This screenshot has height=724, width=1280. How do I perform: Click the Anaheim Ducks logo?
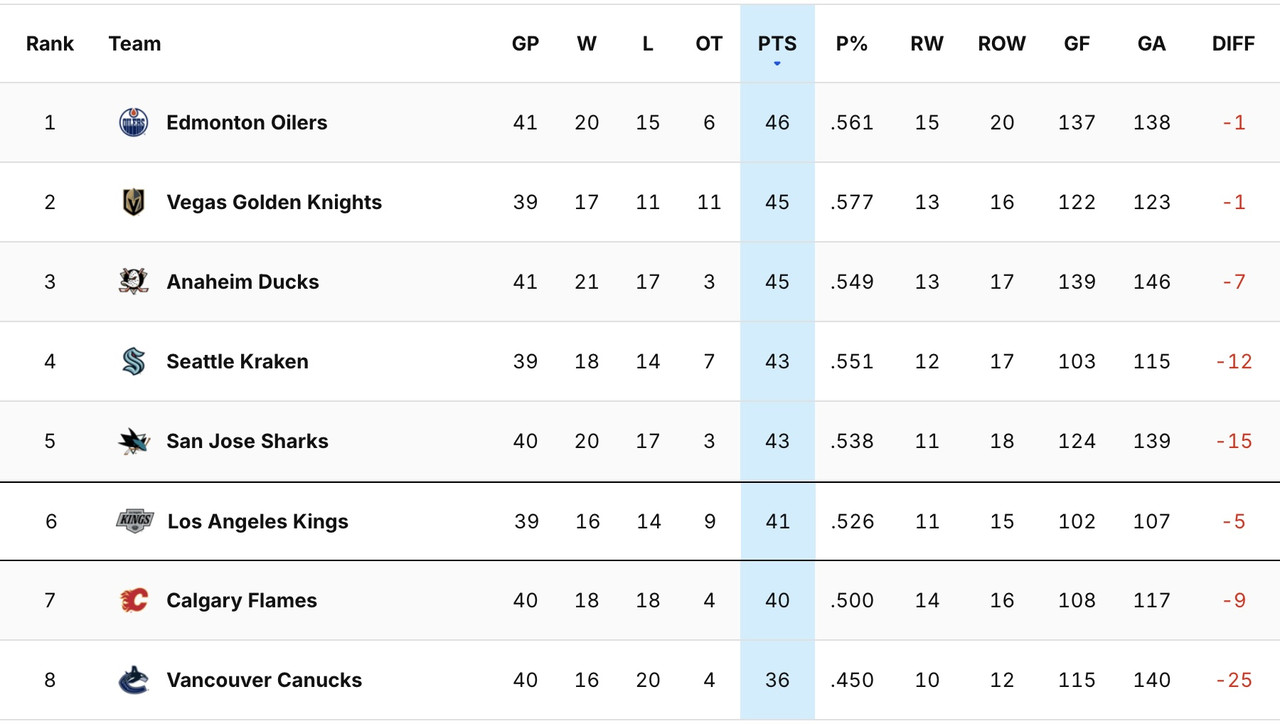click(x=133, y=281)
